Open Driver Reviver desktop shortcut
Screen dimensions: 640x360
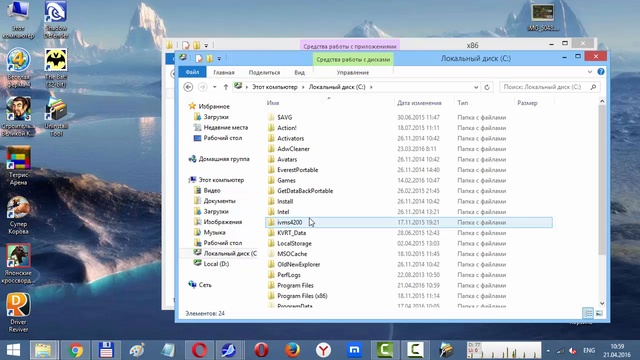[18, 312]
